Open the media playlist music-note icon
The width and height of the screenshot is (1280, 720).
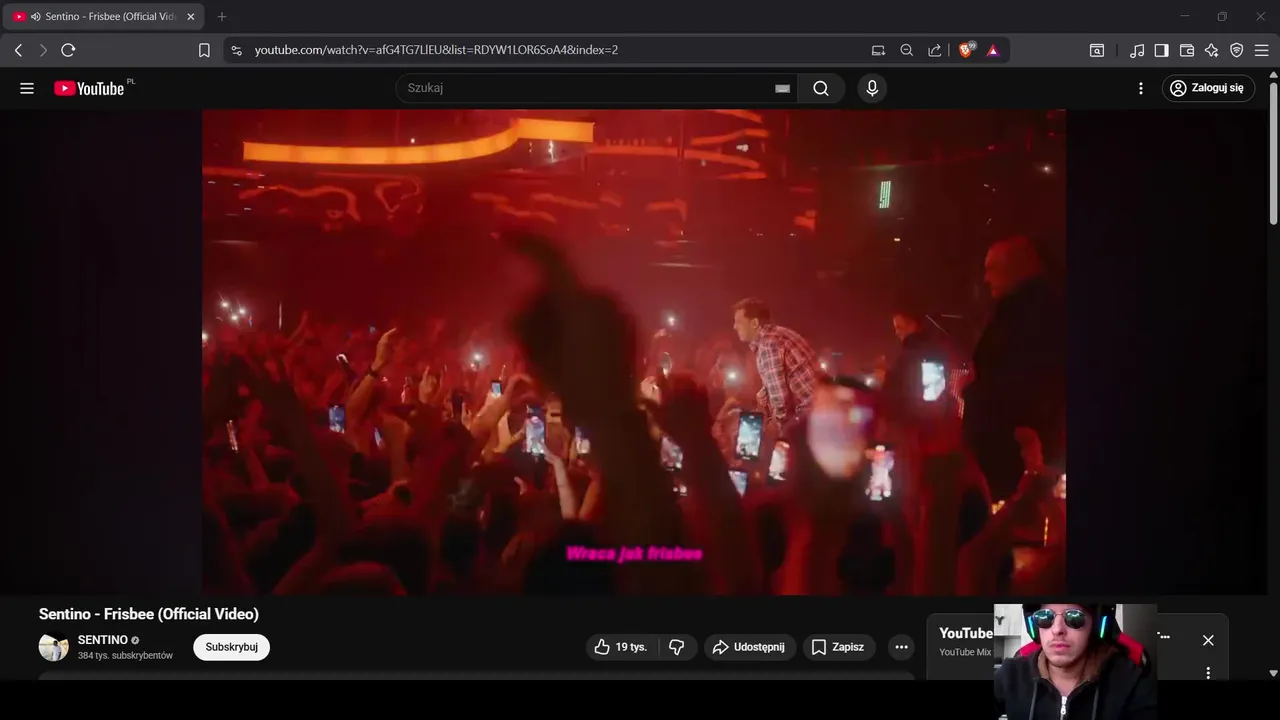tap(1137, 50)
